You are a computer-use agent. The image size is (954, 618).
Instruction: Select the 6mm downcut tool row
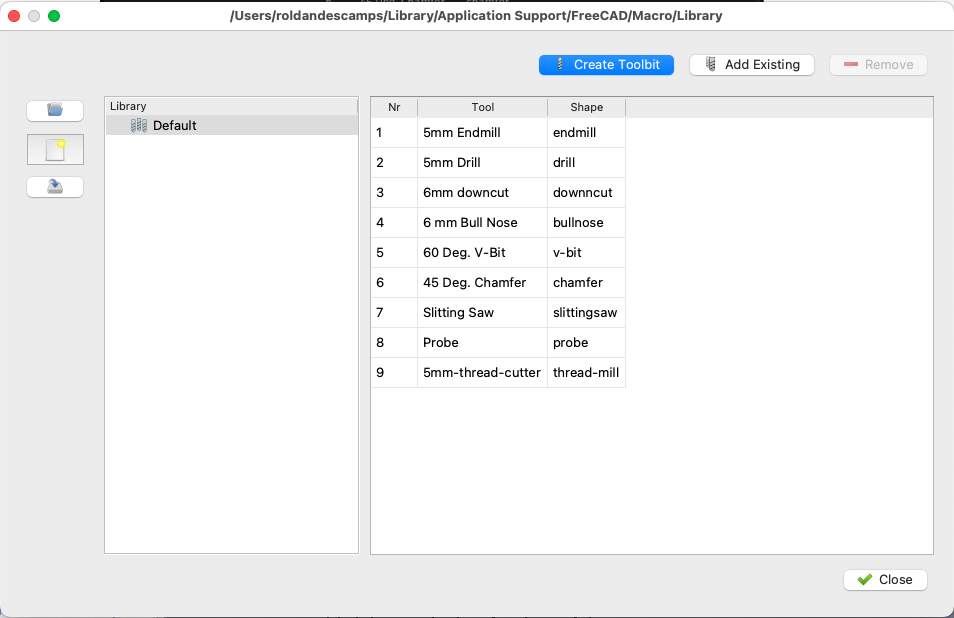[x=498, y=192]
